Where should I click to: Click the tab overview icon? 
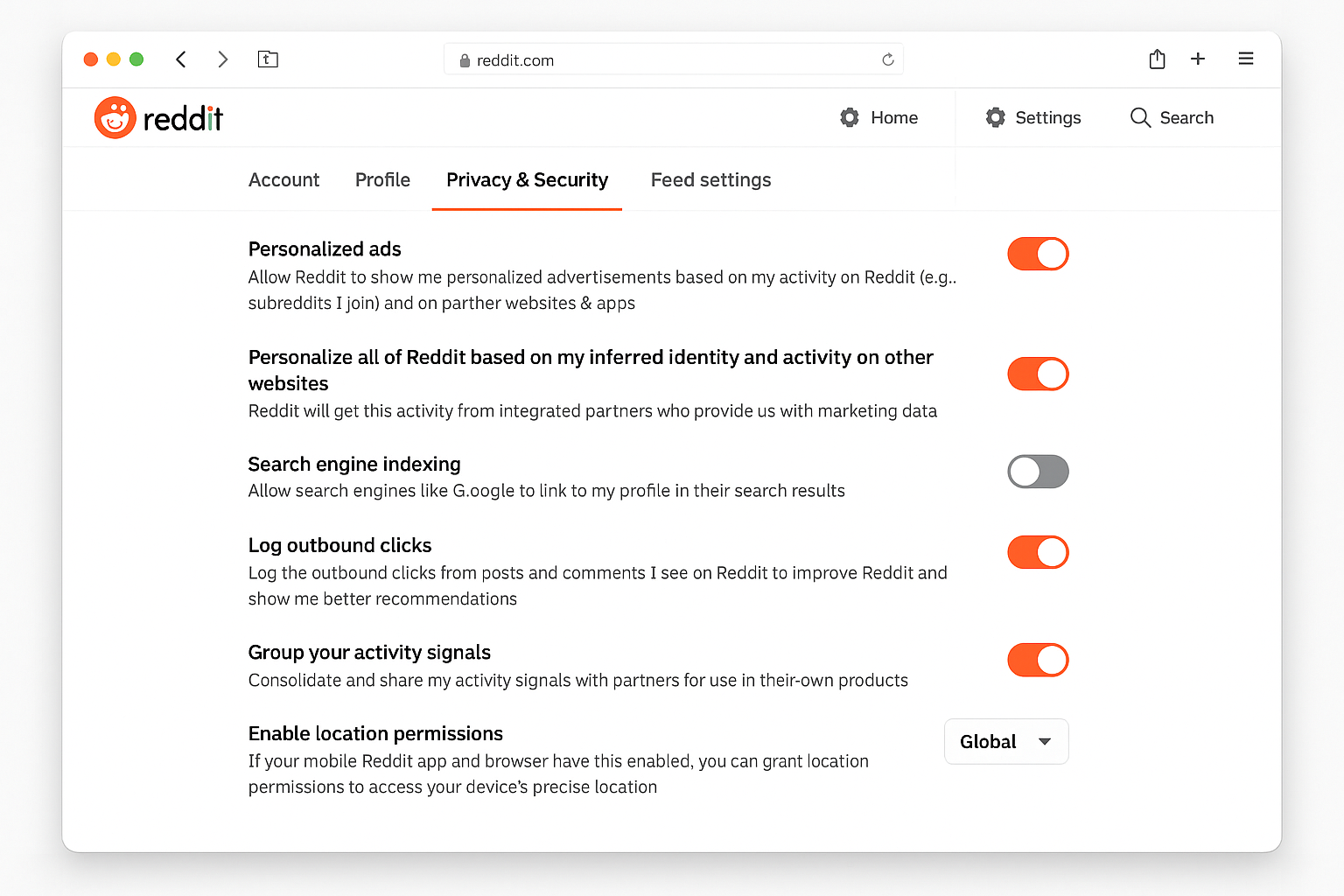(x=268, y=59)
